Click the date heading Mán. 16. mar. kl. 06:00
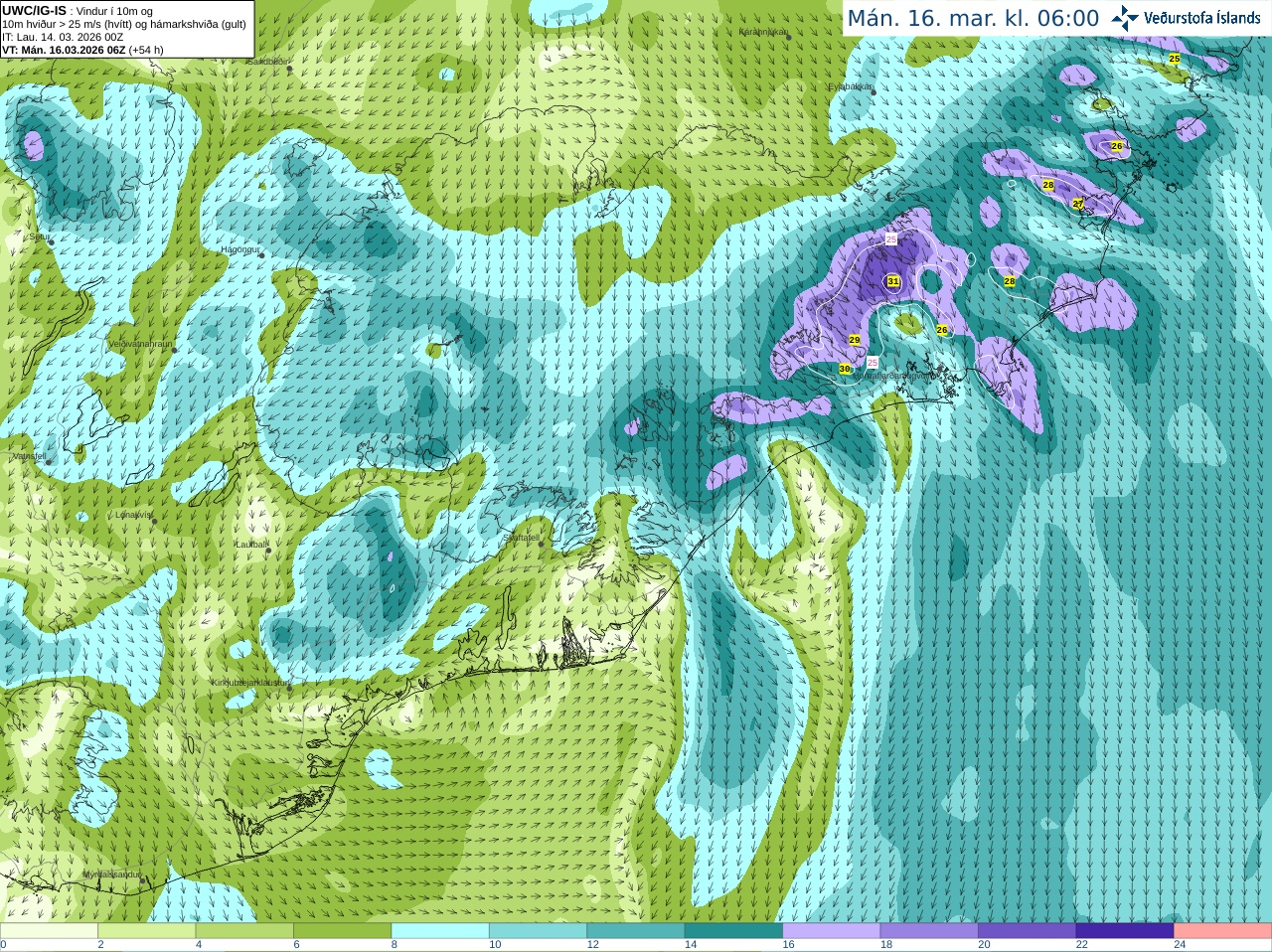This screenshot has width=1272, height=952. click(x=973, y=19)
